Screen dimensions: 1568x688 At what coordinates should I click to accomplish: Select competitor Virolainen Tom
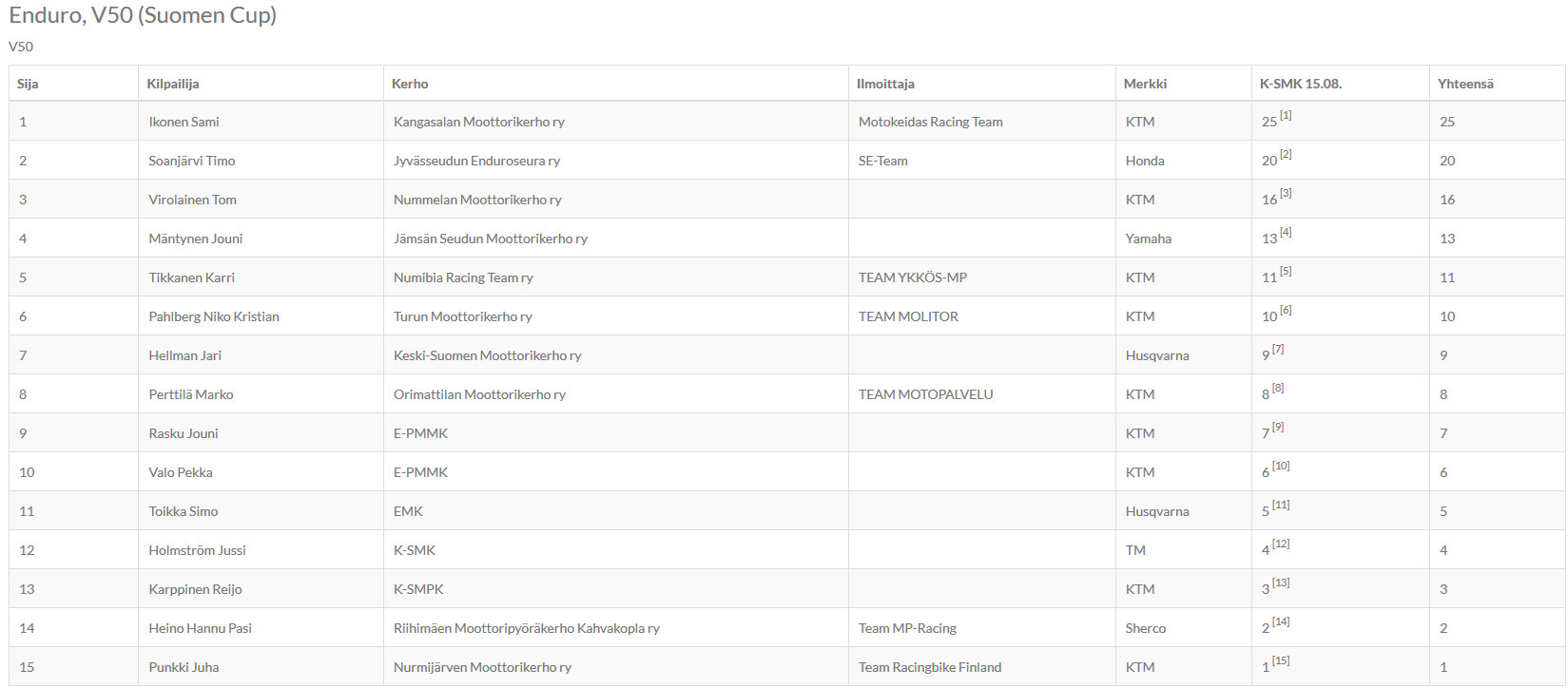192,200
